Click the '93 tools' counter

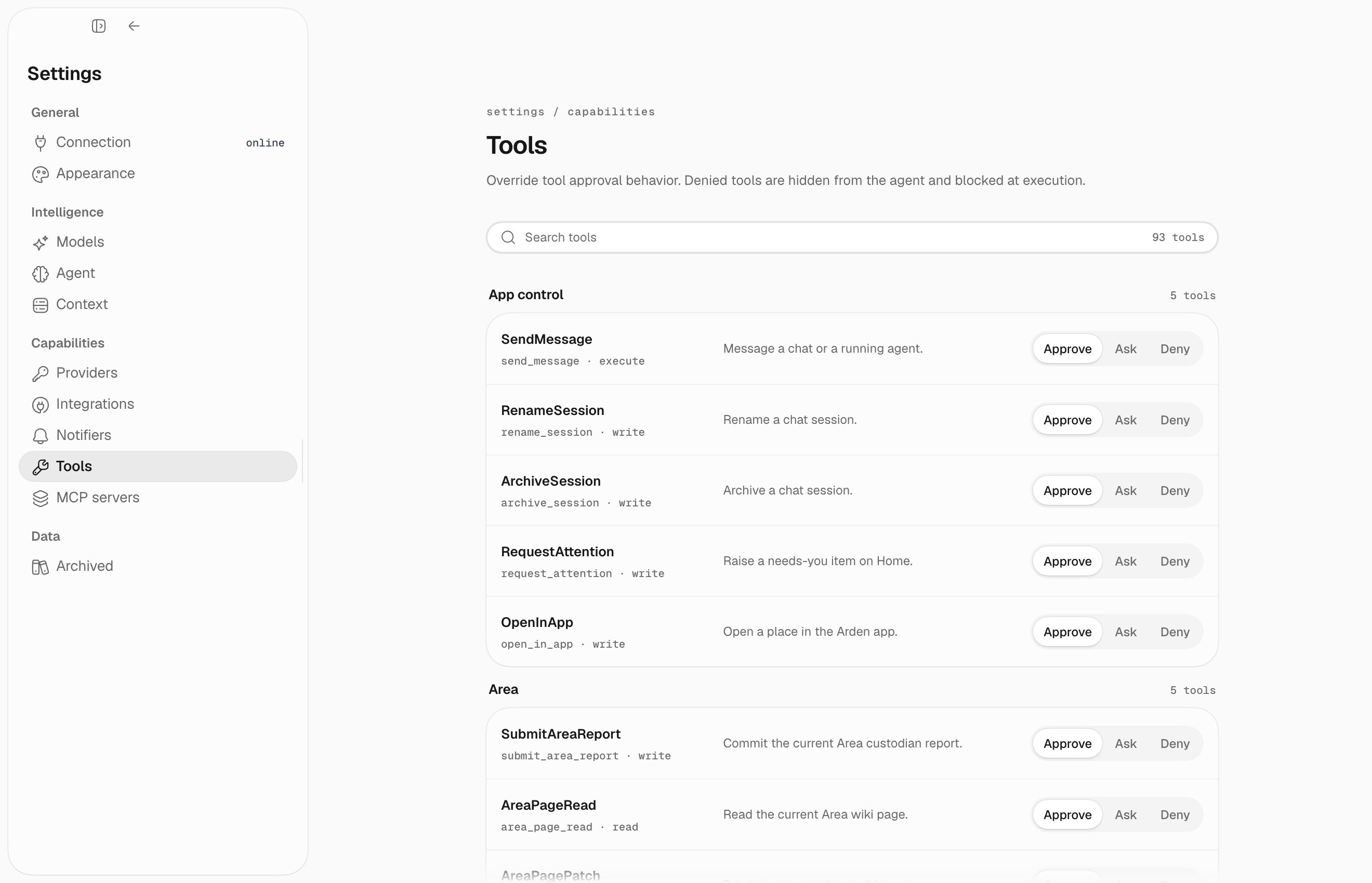(1178, 237)
